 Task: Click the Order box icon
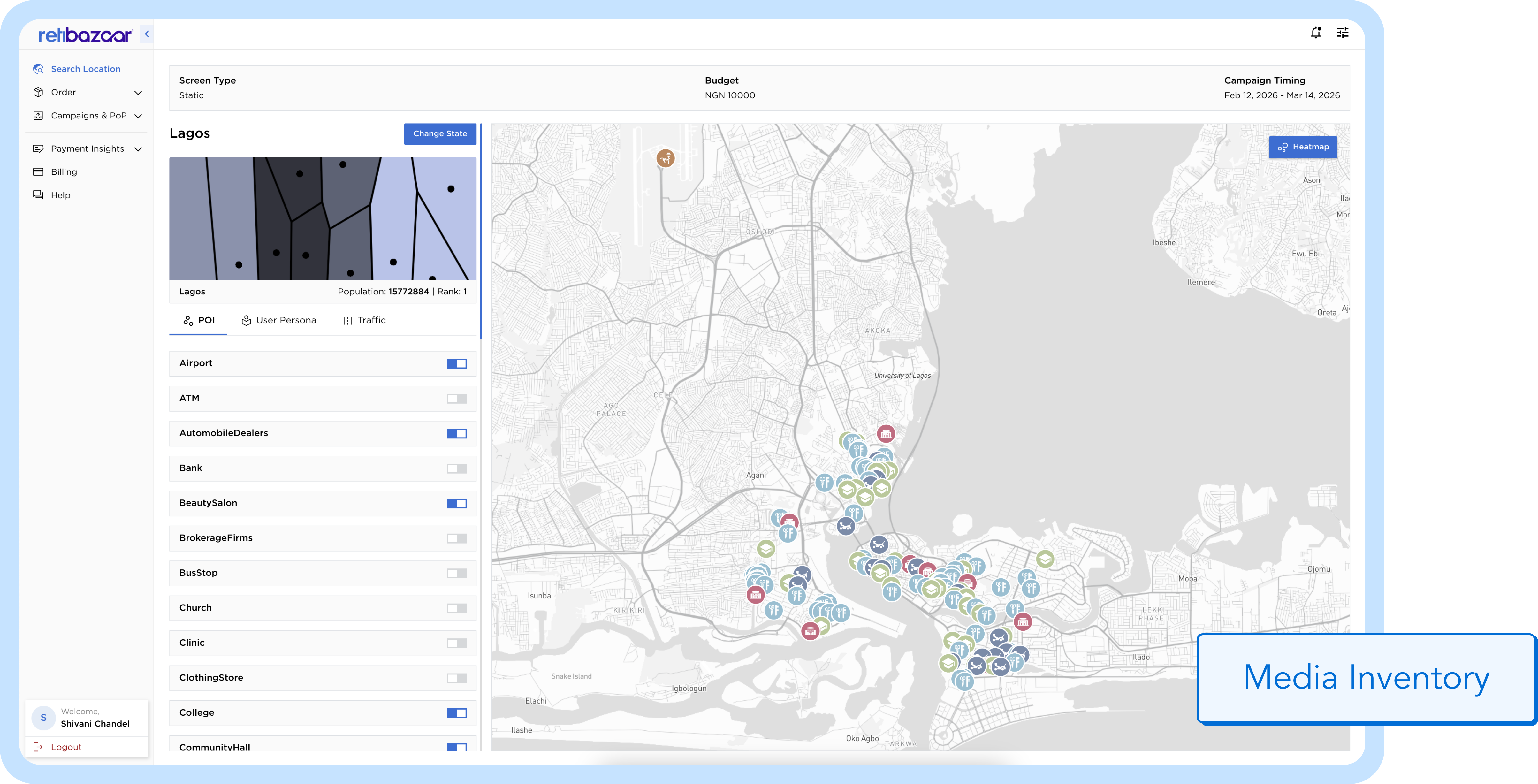[38, 93]
